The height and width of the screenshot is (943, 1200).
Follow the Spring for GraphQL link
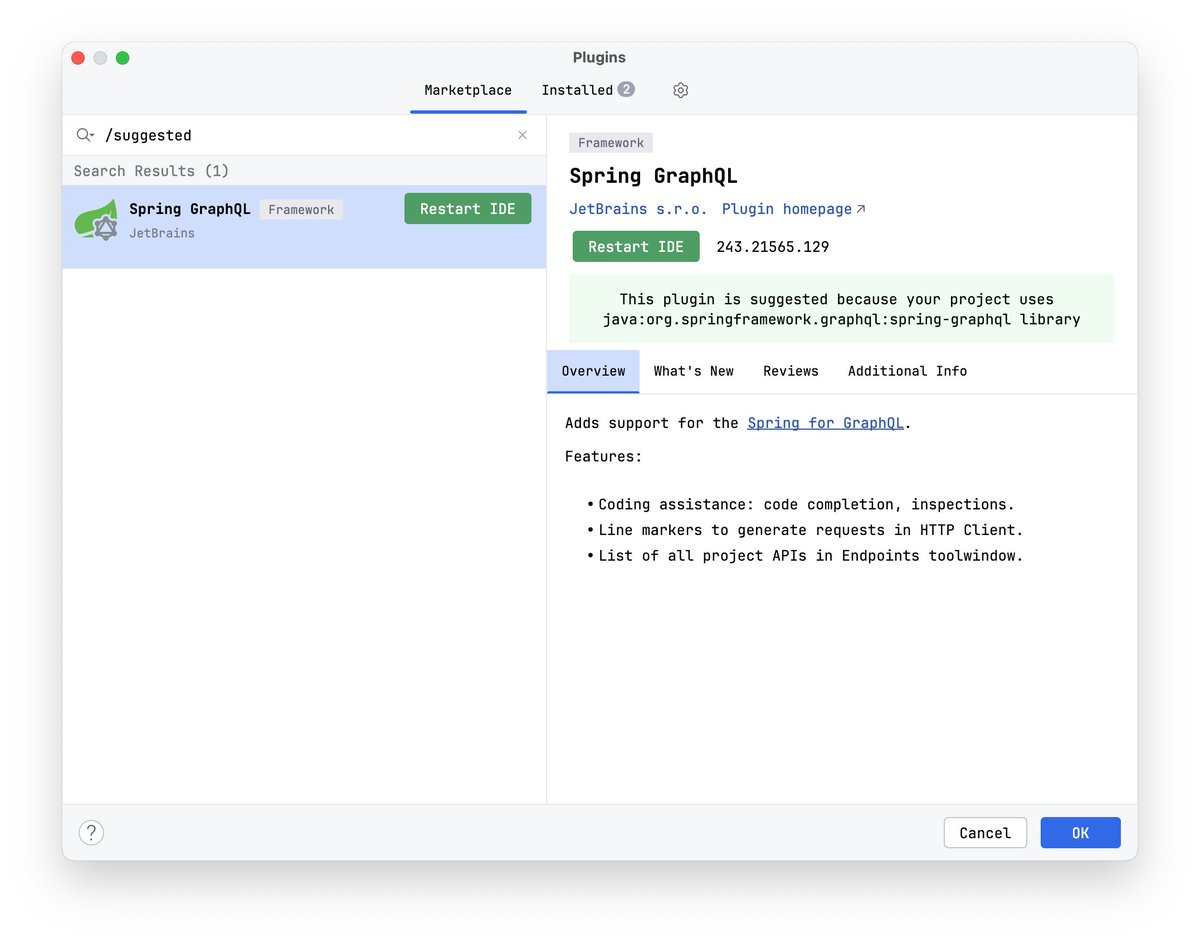826,423
